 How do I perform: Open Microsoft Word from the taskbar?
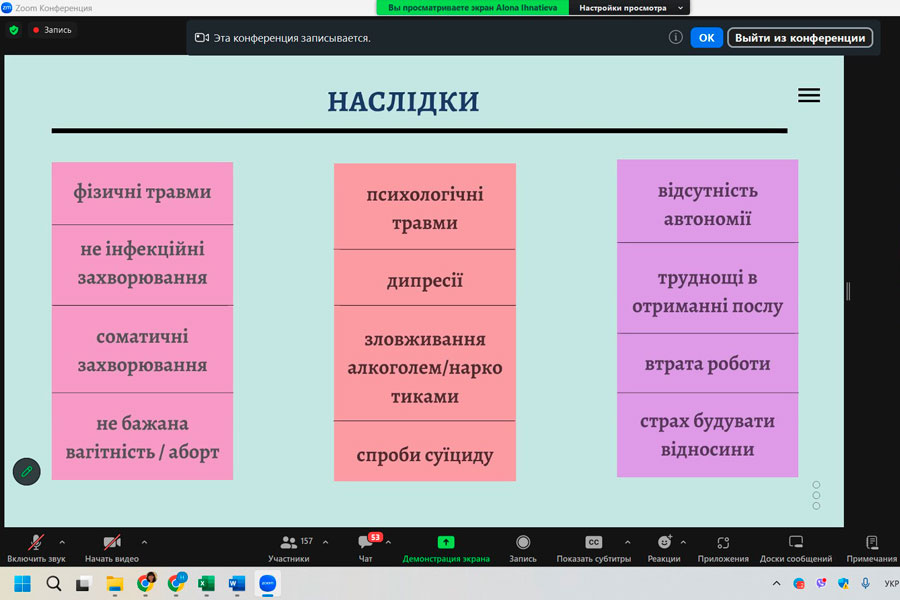pos(237,583)
